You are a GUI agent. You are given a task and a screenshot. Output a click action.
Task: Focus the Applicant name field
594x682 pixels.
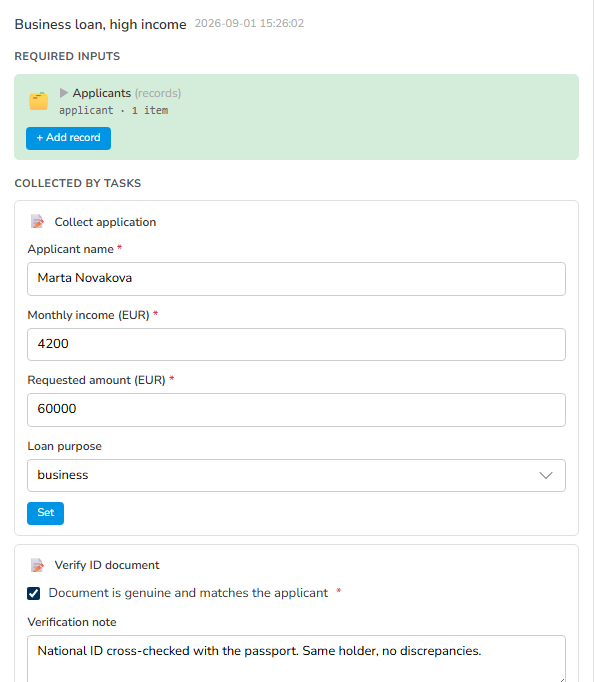coord(296,279)
